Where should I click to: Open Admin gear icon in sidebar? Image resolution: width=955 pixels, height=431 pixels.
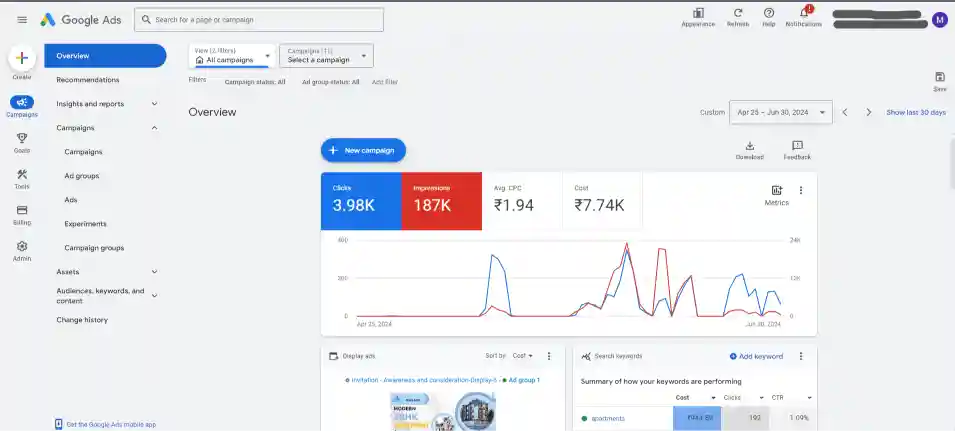[22, 247]
